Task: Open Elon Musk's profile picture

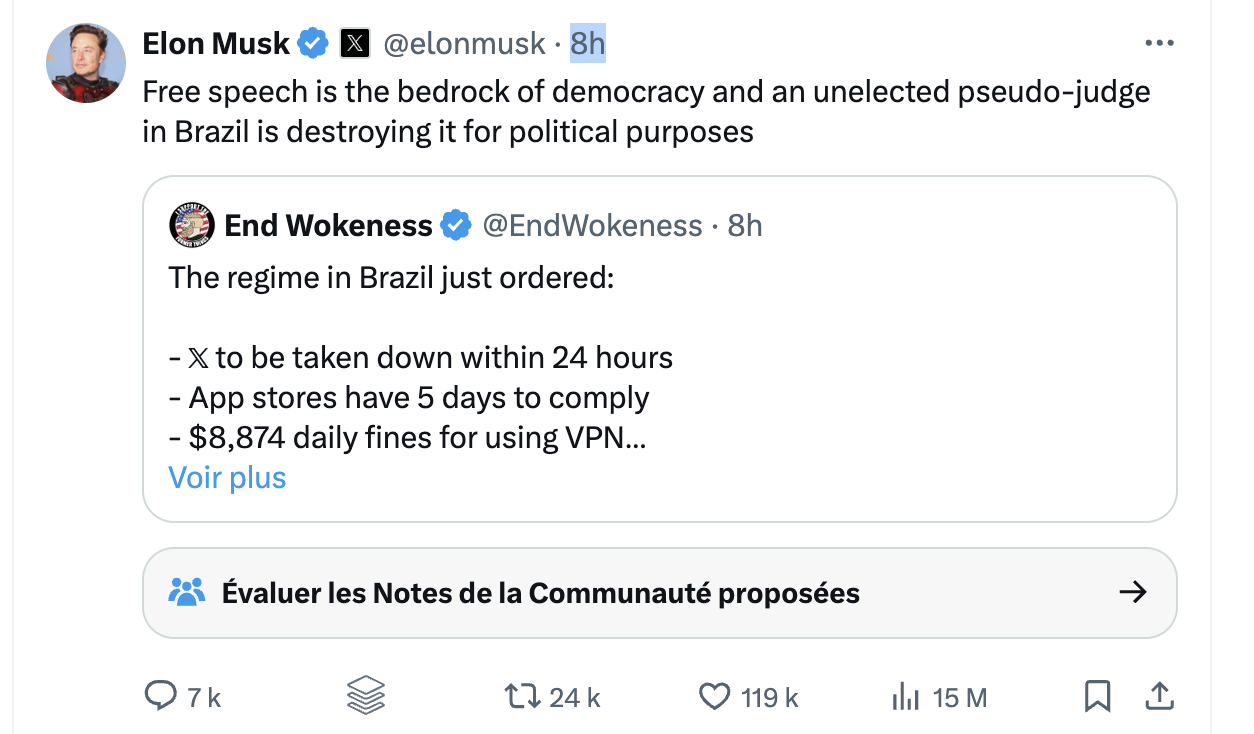Action: coord(86,63)
